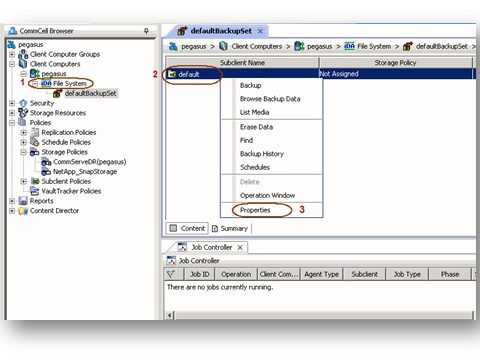Switch to the Content tab

[x=187, y=228]
